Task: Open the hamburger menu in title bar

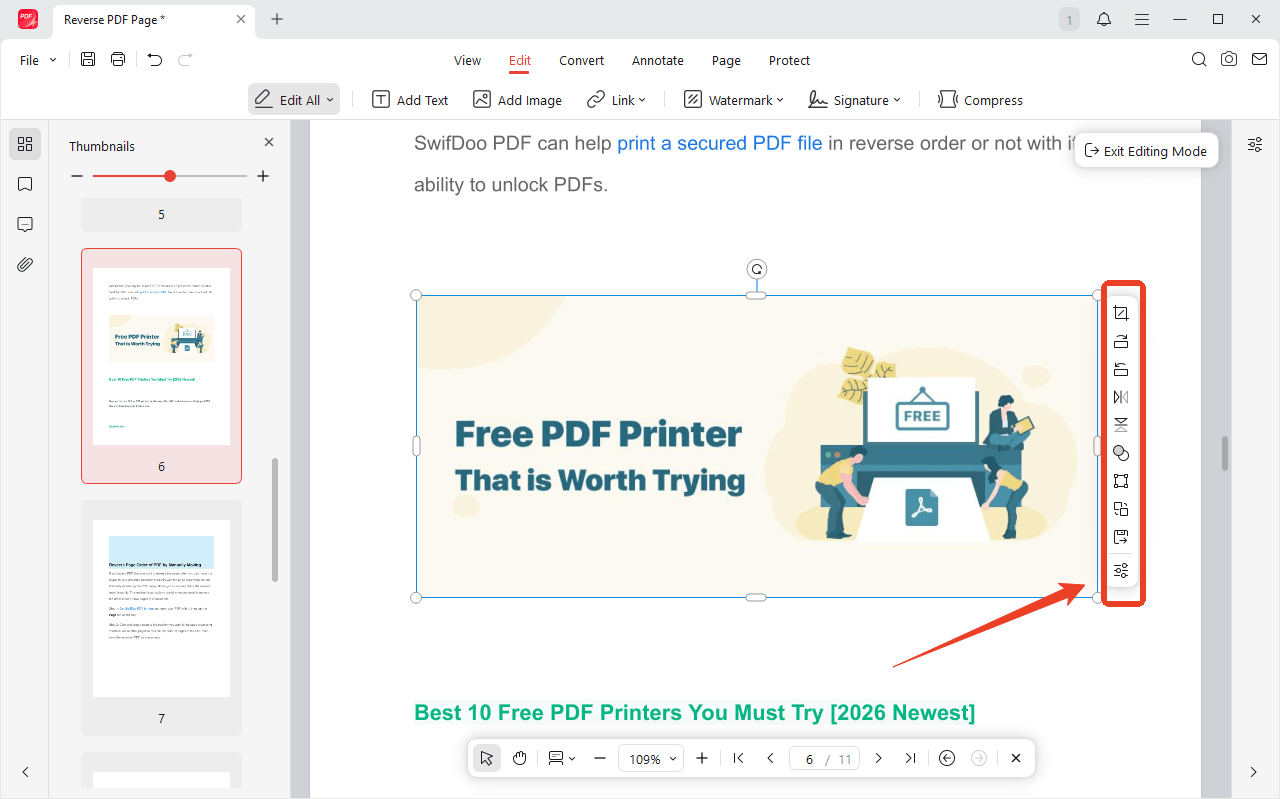Action: tap(1142, 19)
